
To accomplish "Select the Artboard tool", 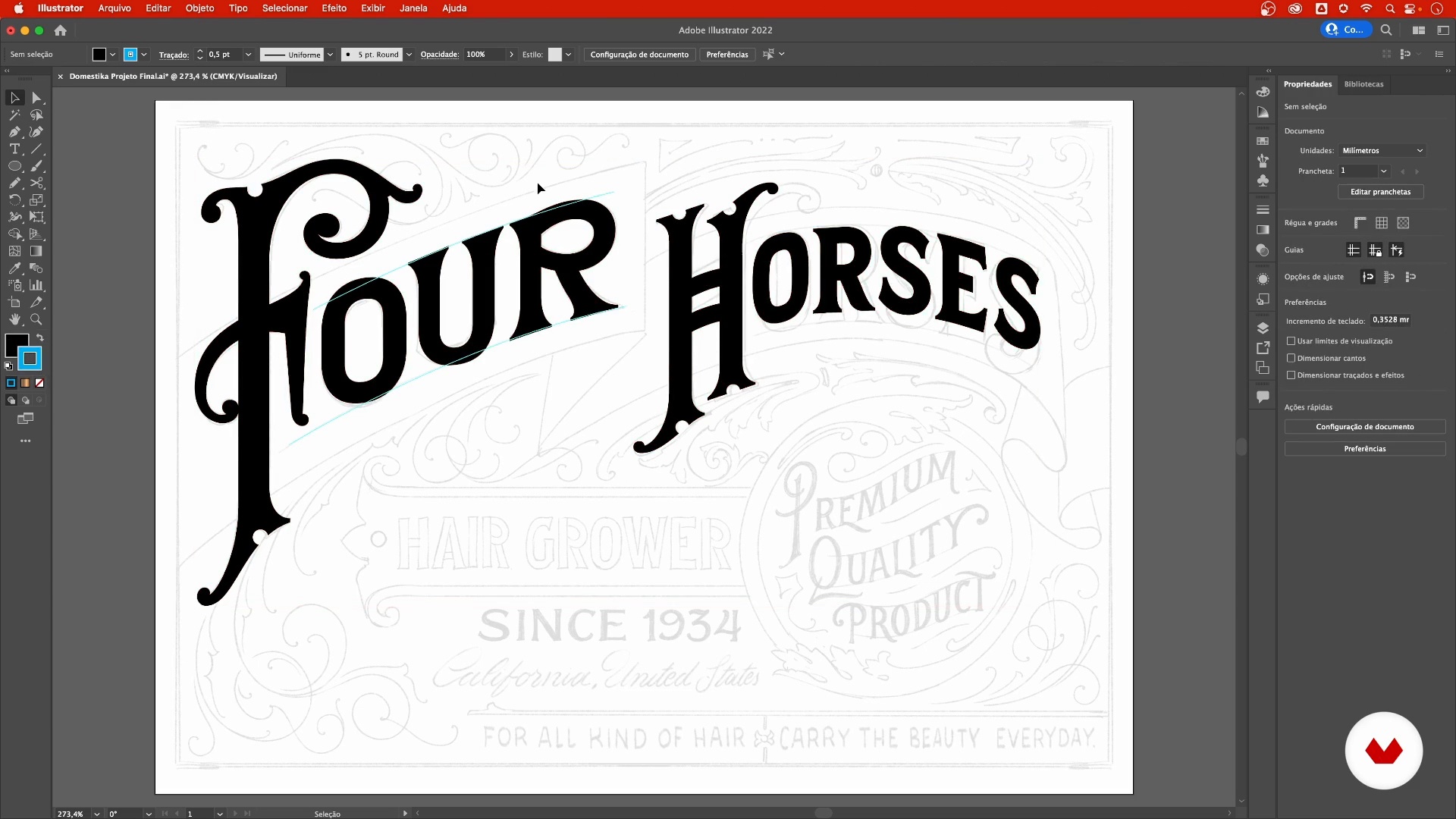I will [14, 303].
